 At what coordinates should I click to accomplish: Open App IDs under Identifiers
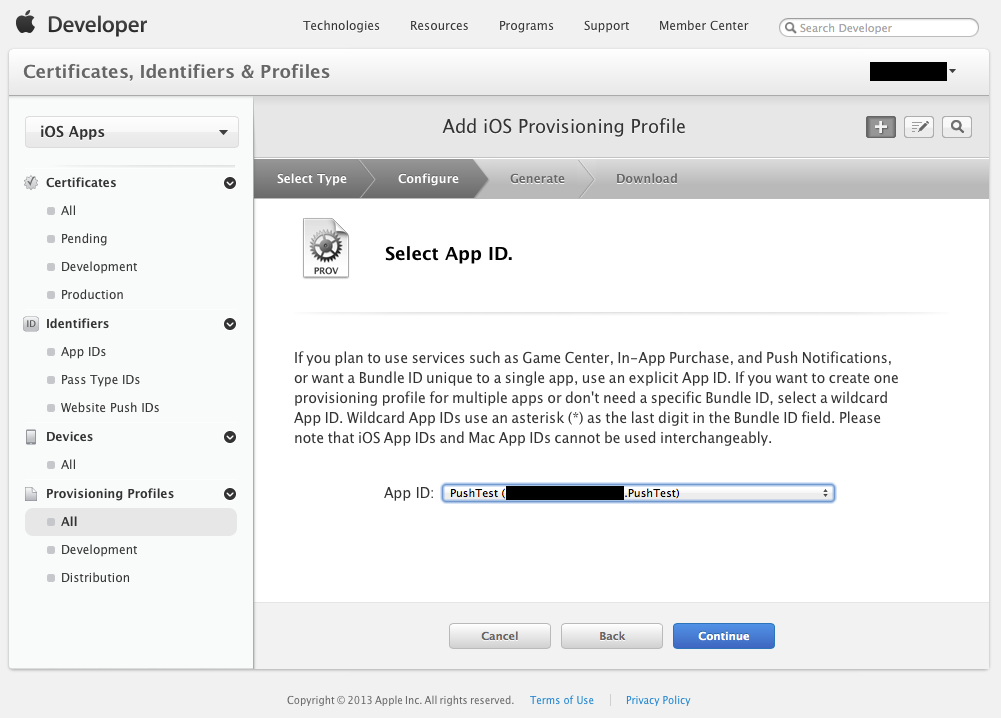click(x=83, y=352)
